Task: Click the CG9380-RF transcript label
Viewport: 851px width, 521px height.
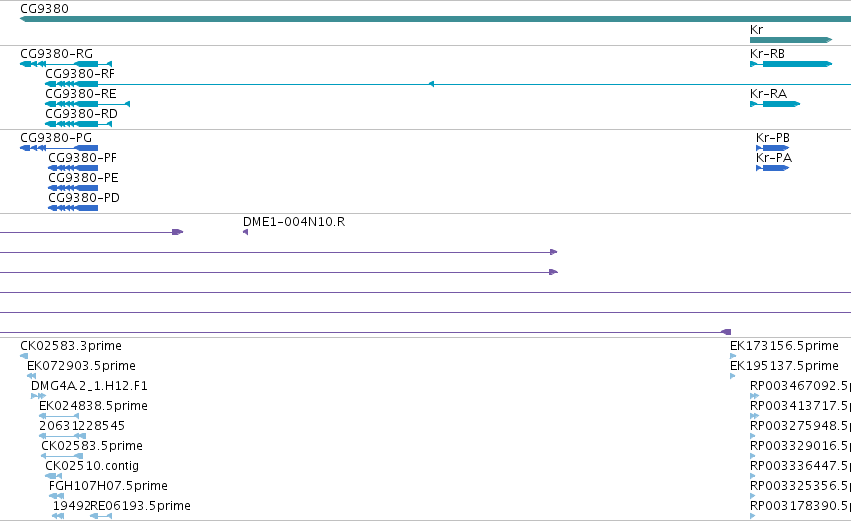Action: (x=80, y=74)
